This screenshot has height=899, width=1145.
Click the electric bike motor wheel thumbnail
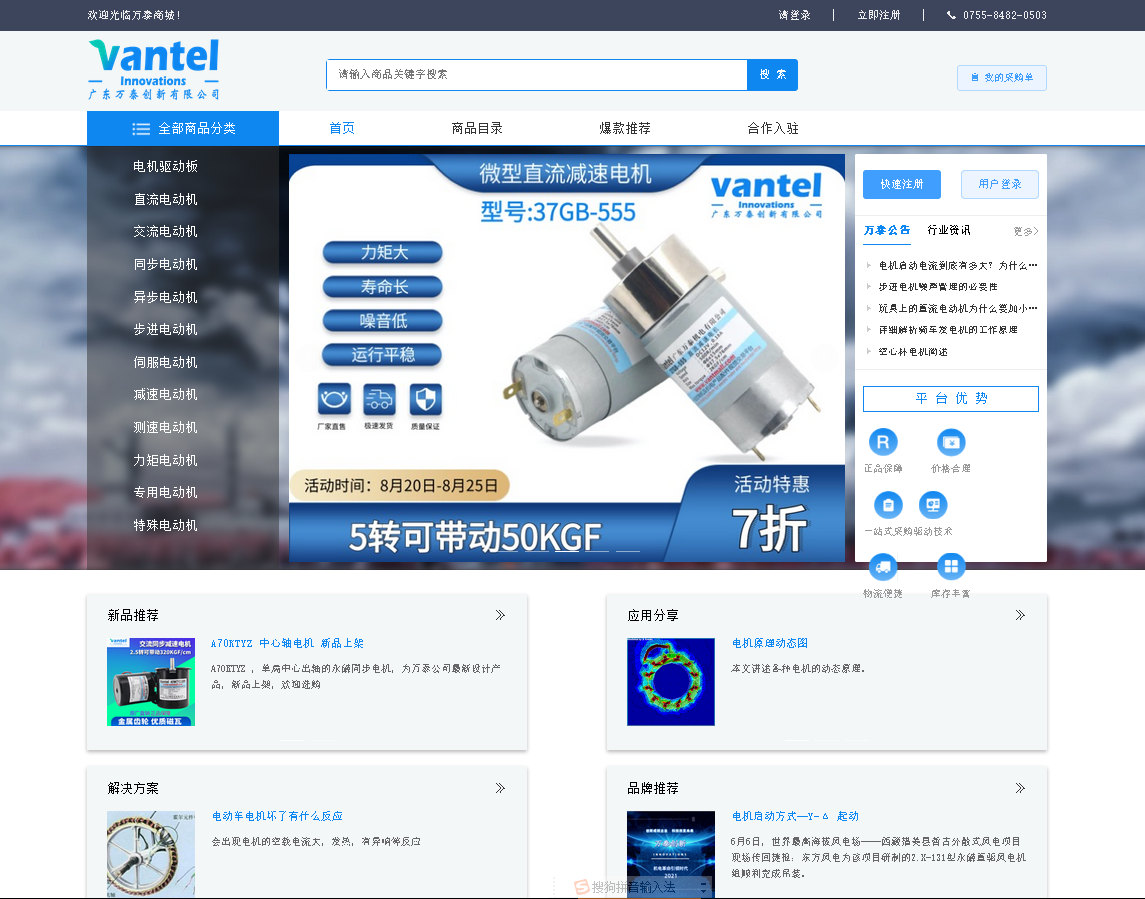coord(151,854)
